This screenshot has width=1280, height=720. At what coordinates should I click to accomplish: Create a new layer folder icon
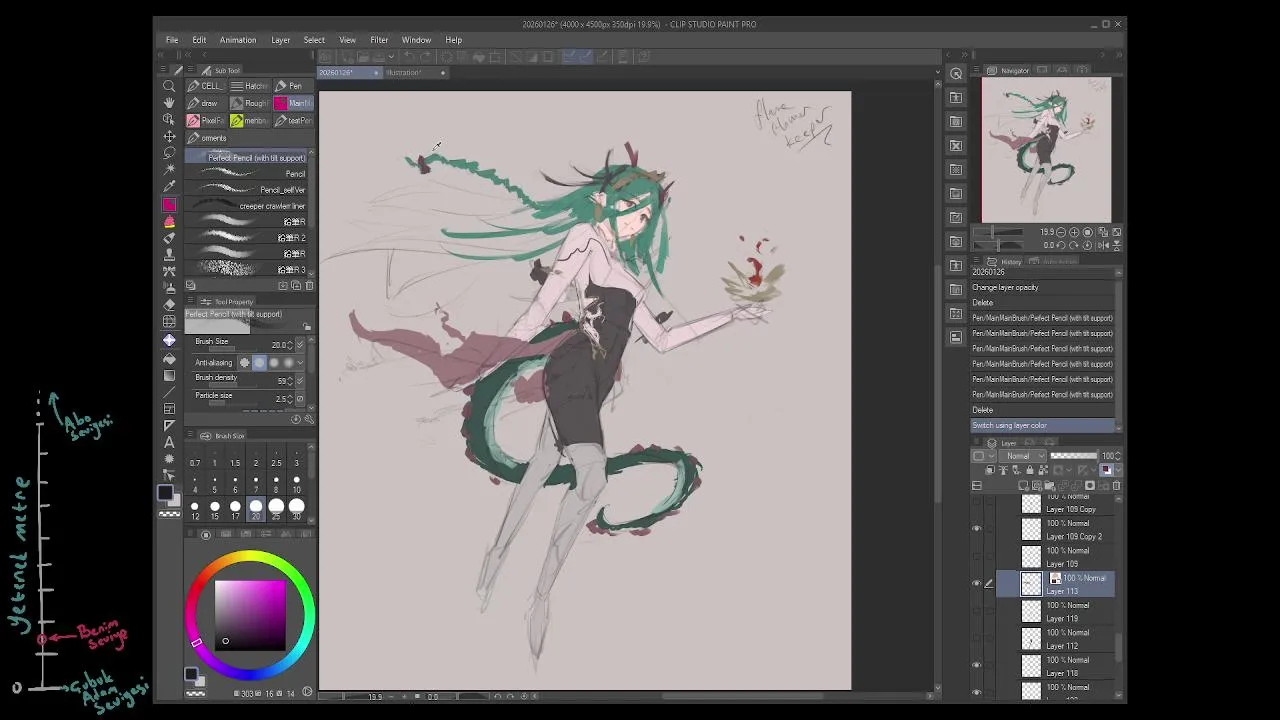(x=1049, y=486)
